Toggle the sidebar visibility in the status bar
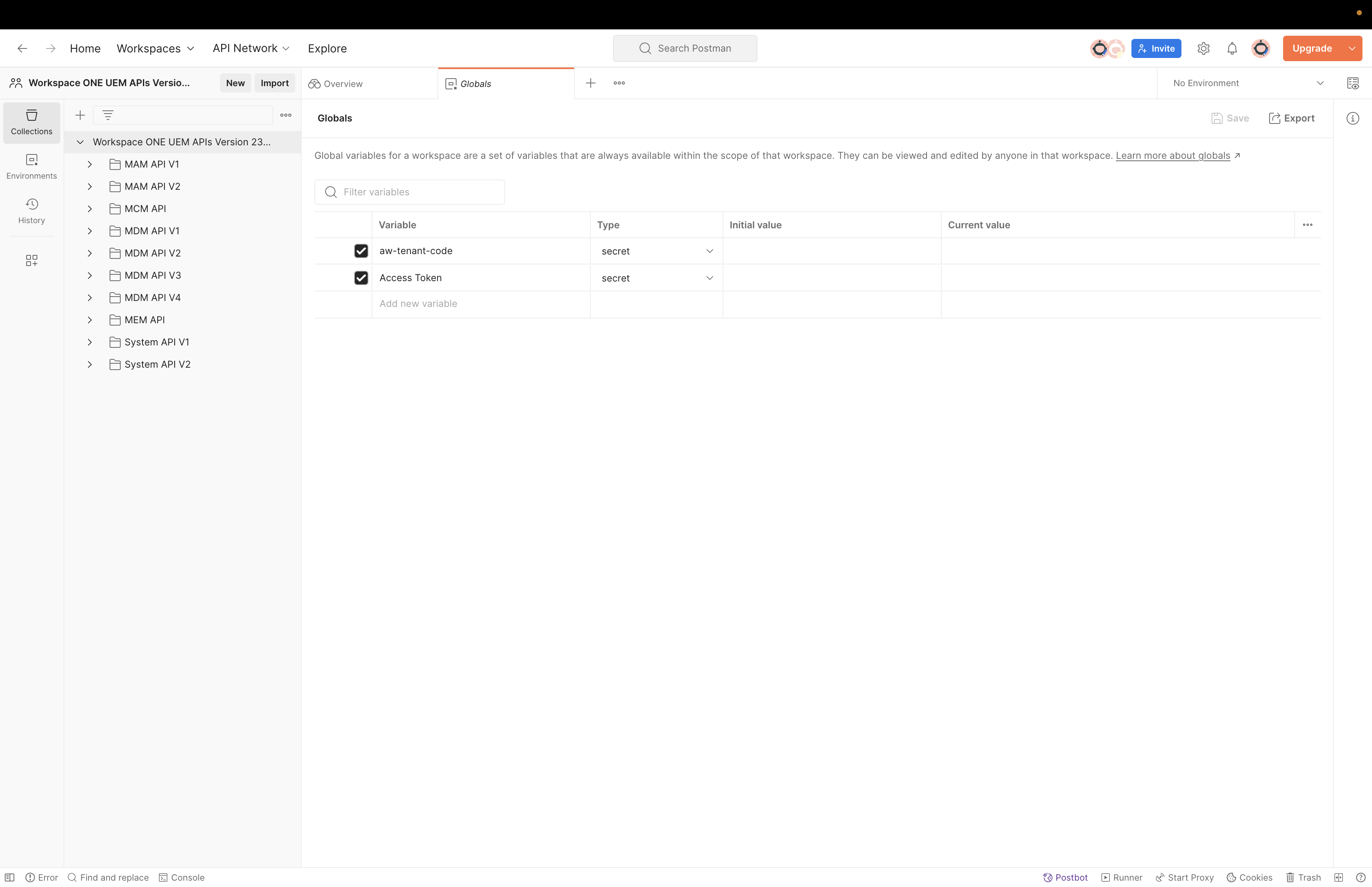Viewport: 1372px width, 887px height. (x=10, y=877)
